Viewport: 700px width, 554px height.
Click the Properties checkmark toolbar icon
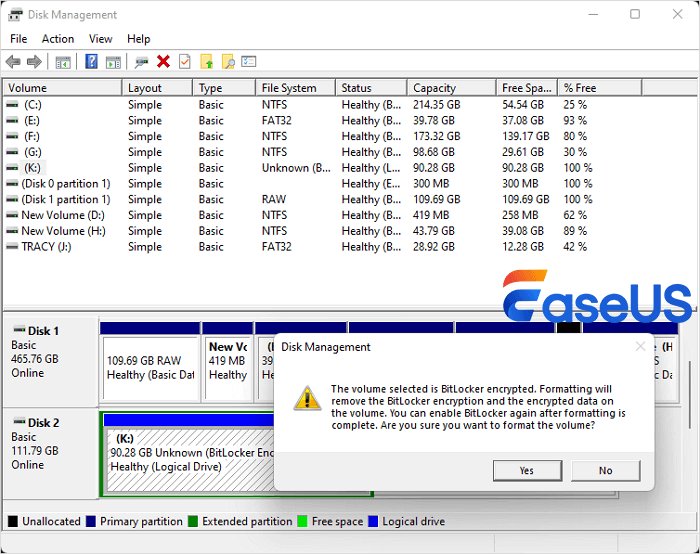pyautogui.click(x=184, y=62)
